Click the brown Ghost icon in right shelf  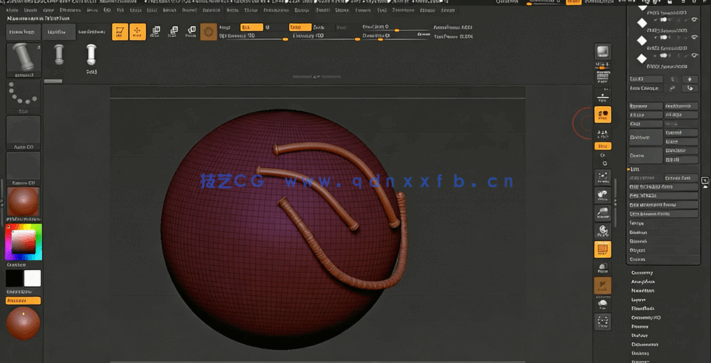coord(603,286)
